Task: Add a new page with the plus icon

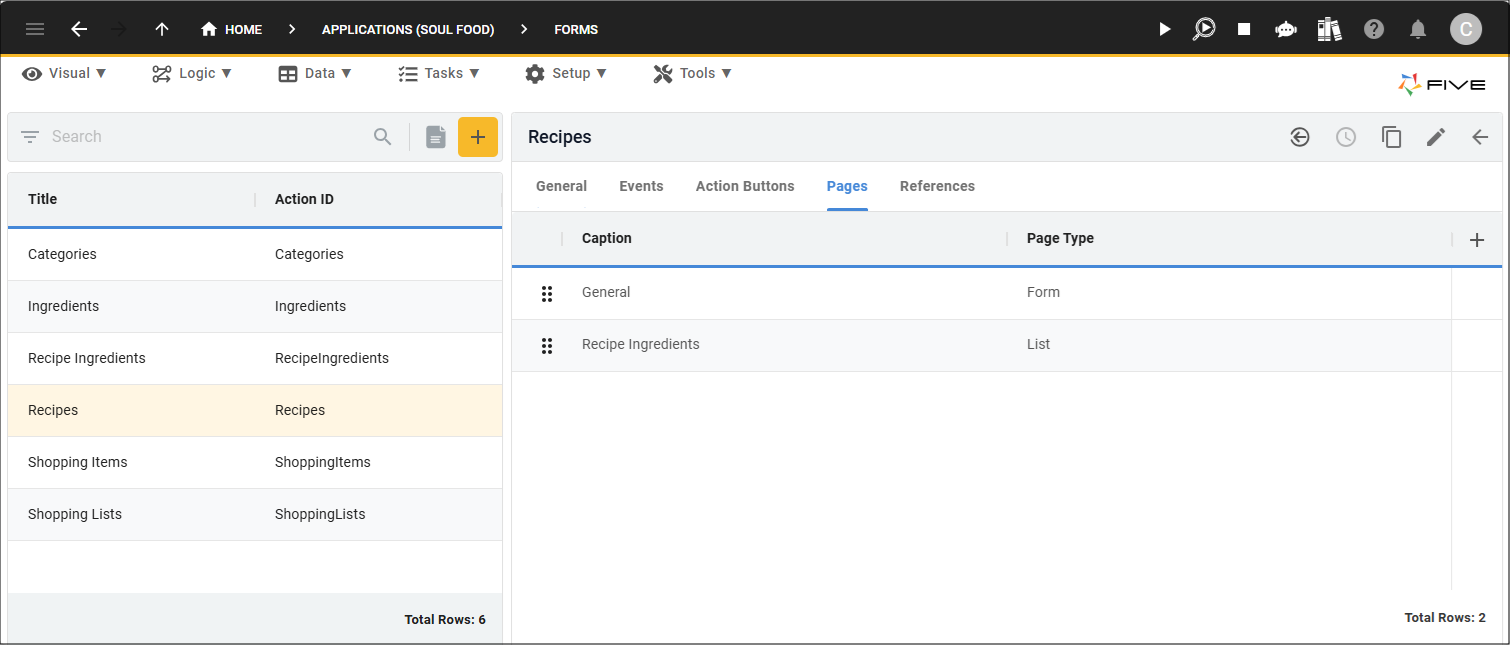Action: tap(1477, 240)
